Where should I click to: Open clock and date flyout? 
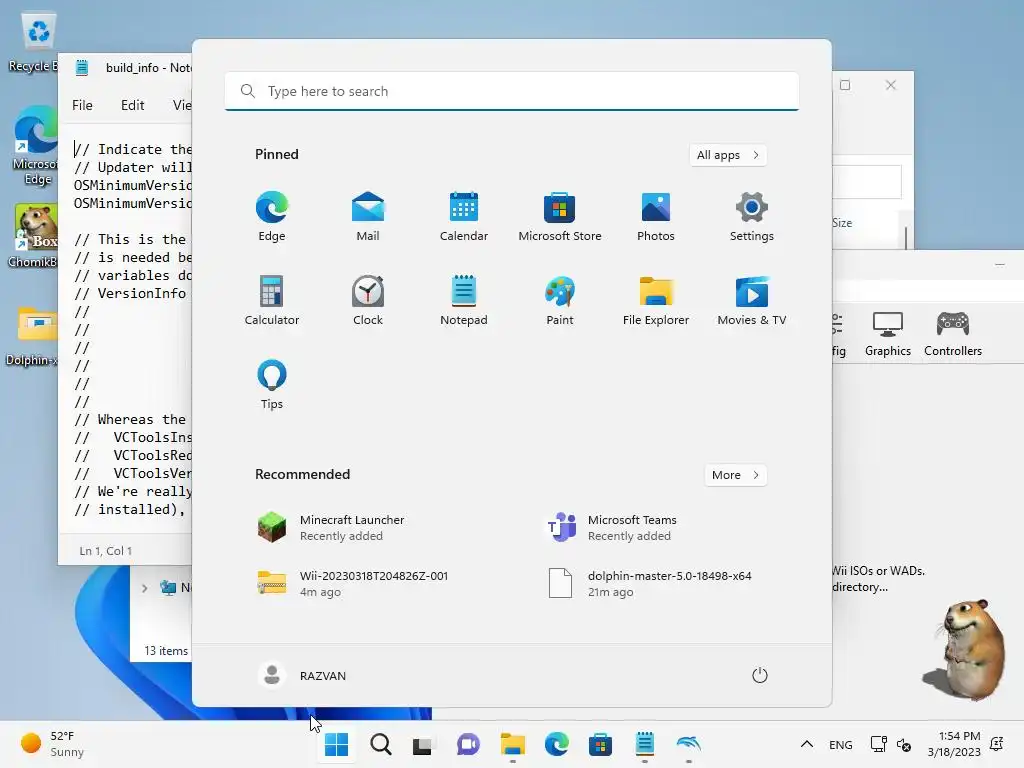(x=954, y=744)
